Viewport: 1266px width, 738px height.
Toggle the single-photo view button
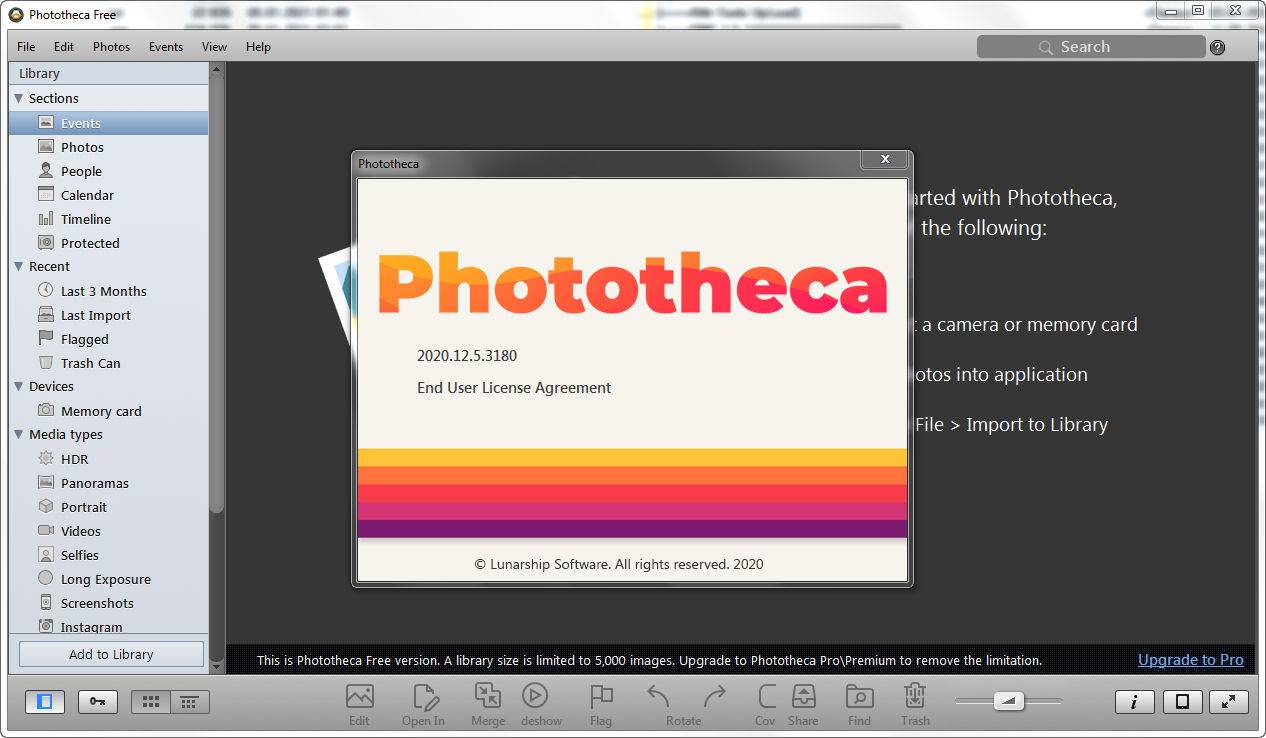pyautogui.click(x=1182, y=702)
